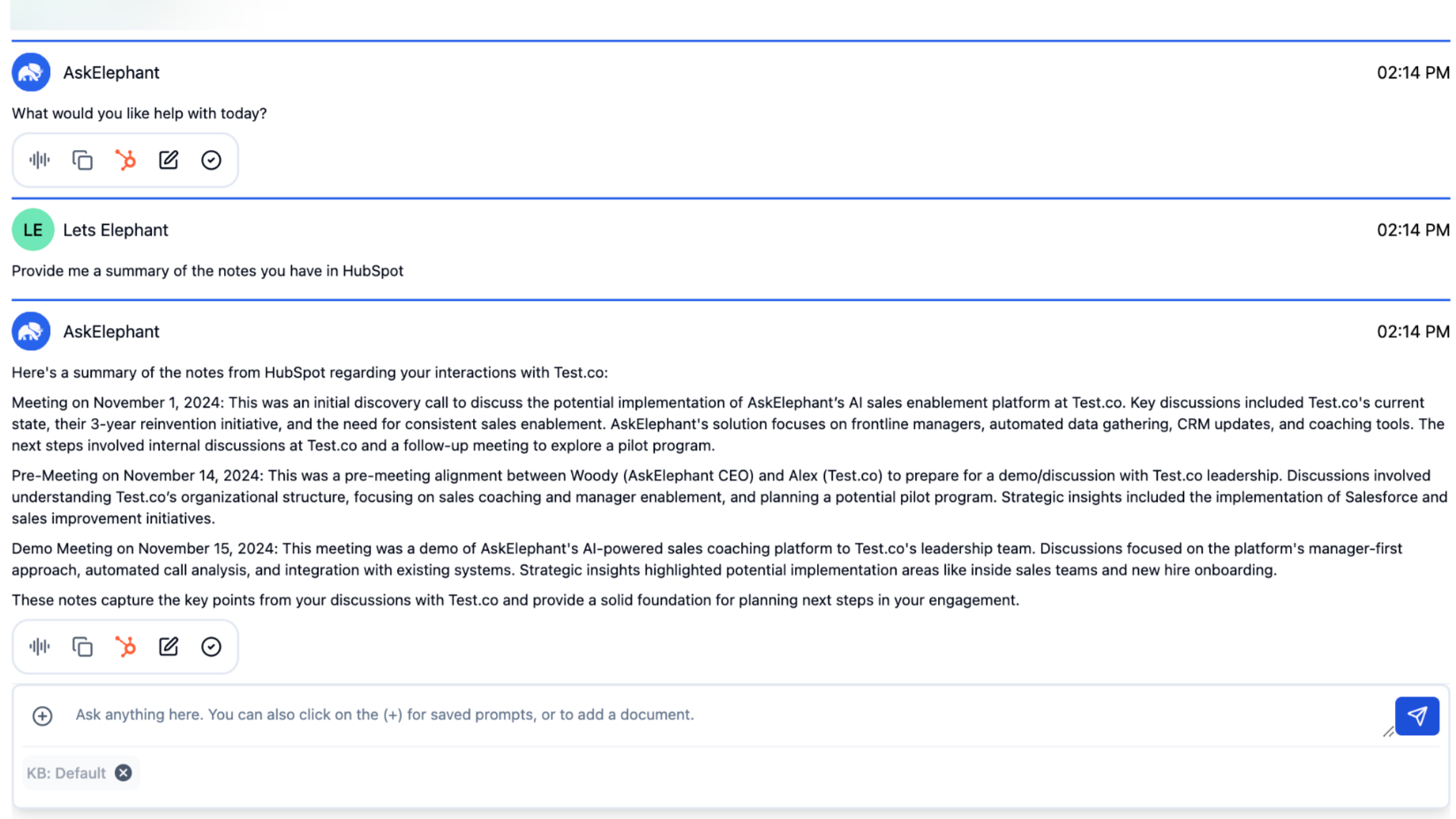This screenshot has width=1456, height=819.
Task: Remove the KB: Default tag
Action: click(124, 773)
